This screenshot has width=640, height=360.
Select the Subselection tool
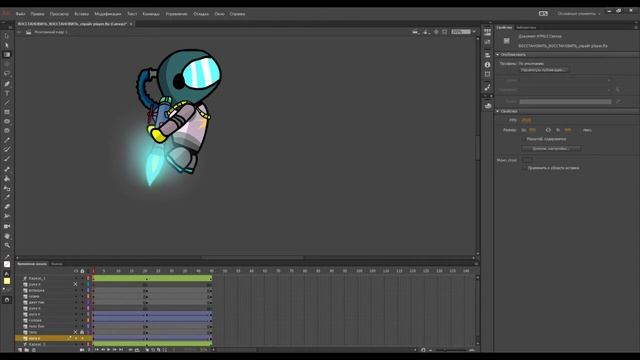pyautogui.click(x=7, y=45)
